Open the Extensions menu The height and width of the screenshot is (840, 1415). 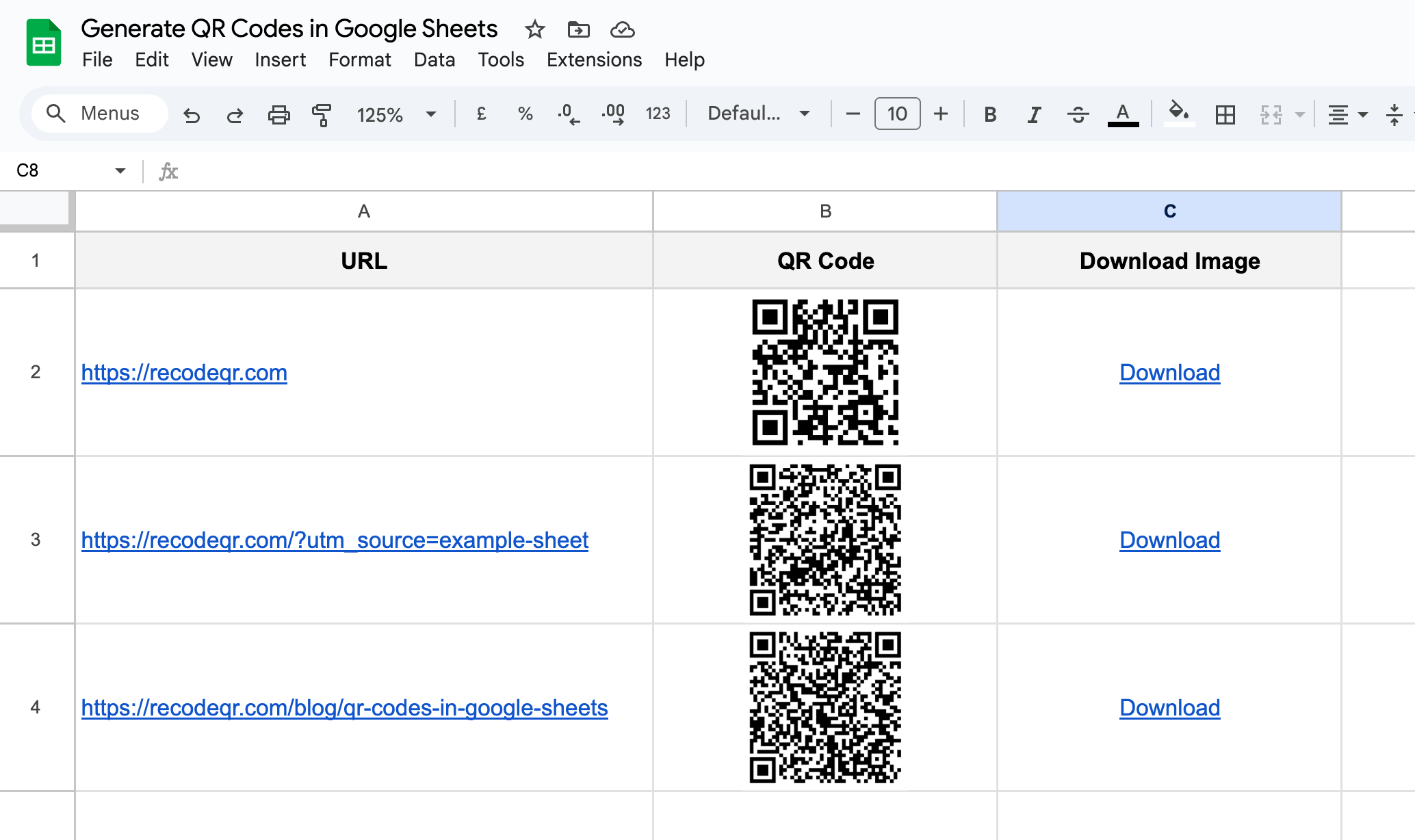click(594, 60)
